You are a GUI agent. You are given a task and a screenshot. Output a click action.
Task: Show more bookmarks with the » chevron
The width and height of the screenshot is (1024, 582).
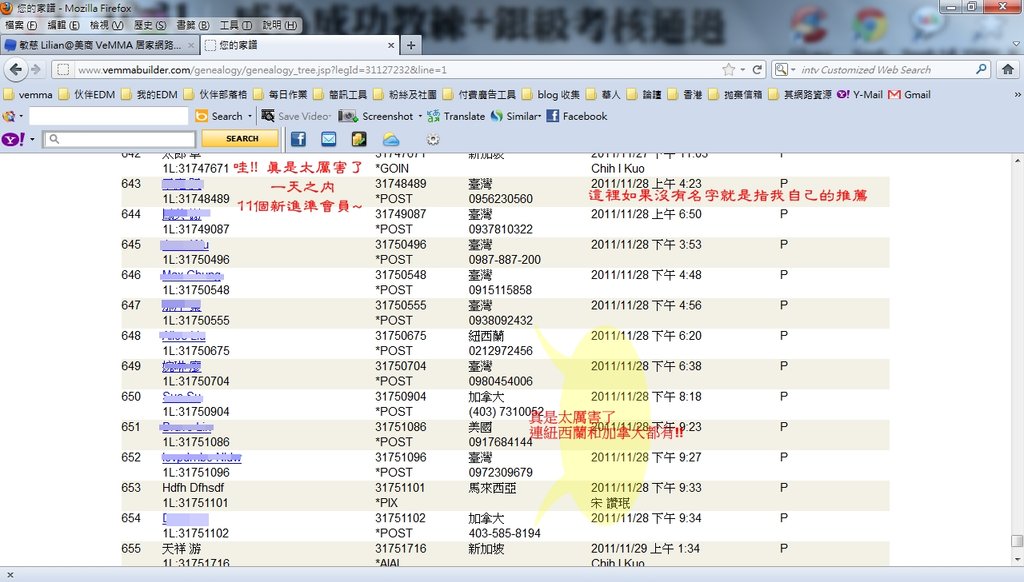pos(1017,95)
